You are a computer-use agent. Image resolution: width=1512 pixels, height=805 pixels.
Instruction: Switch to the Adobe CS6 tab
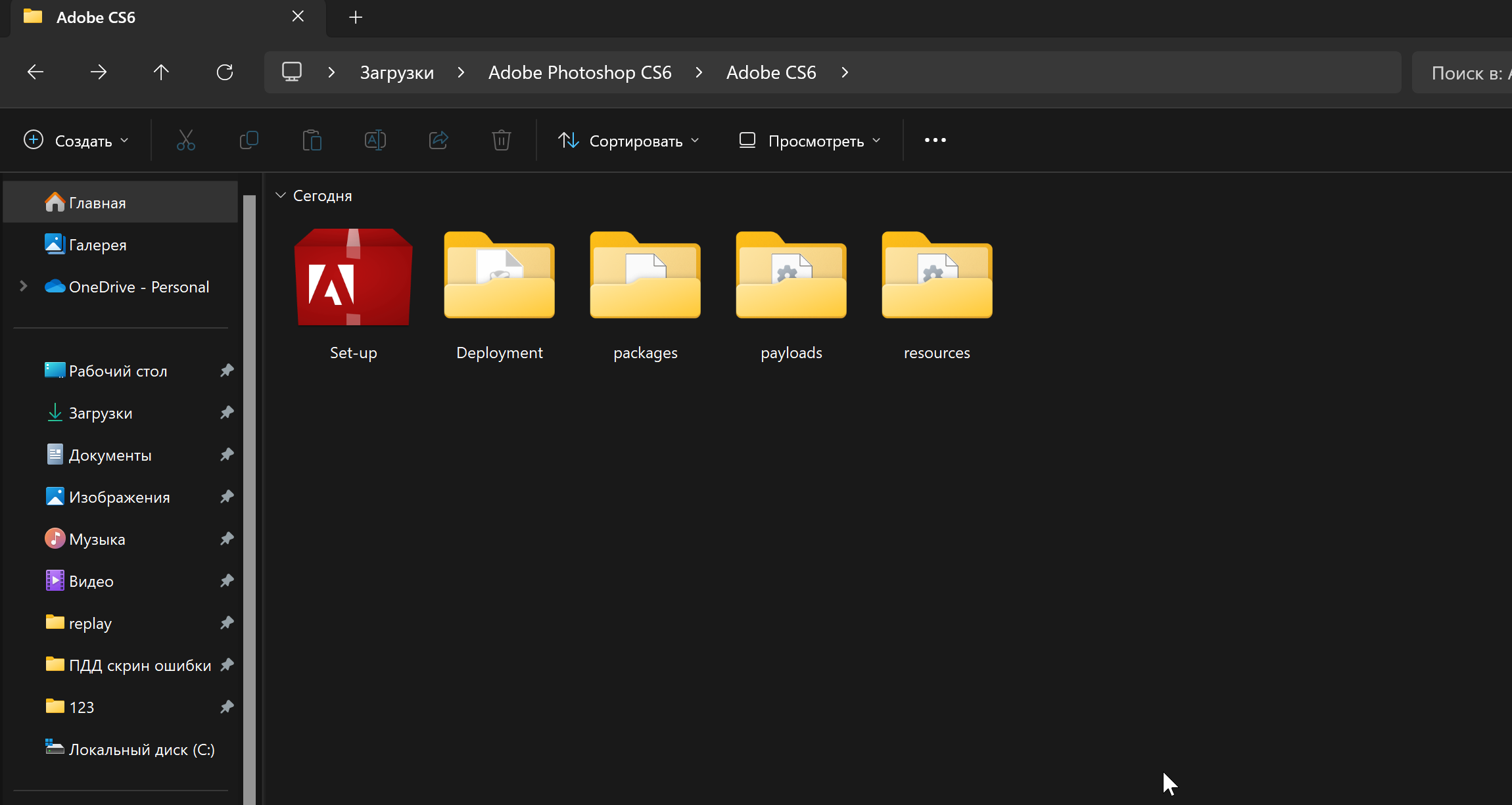[168, 17]
